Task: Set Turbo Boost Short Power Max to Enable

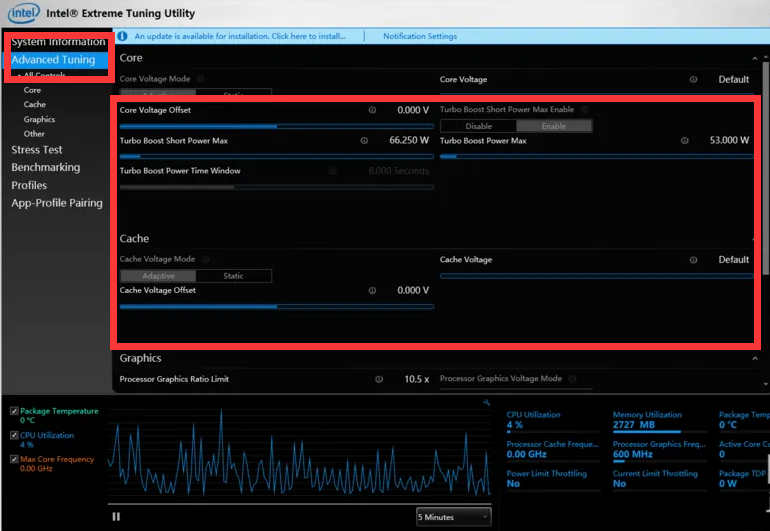Action: (554, 126)
